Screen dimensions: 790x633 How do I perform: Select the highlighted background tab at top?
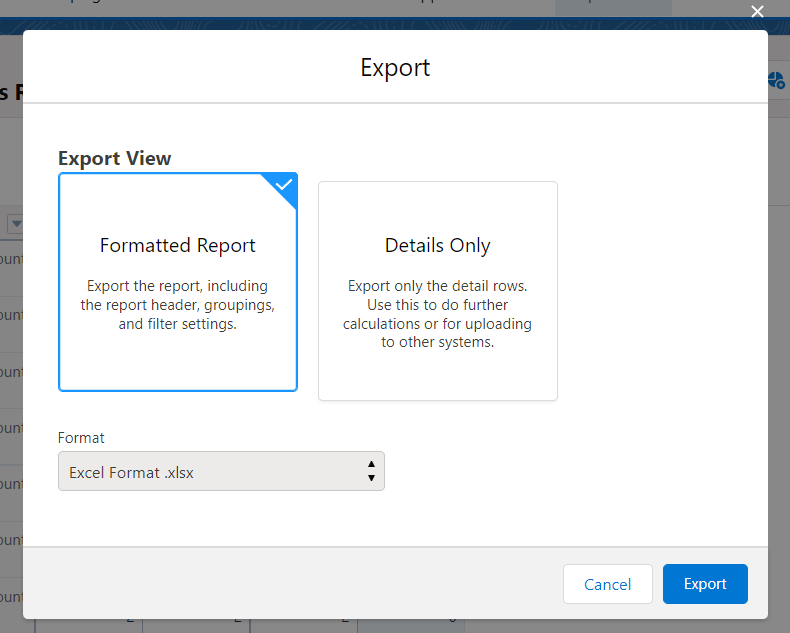click(613, 7)
